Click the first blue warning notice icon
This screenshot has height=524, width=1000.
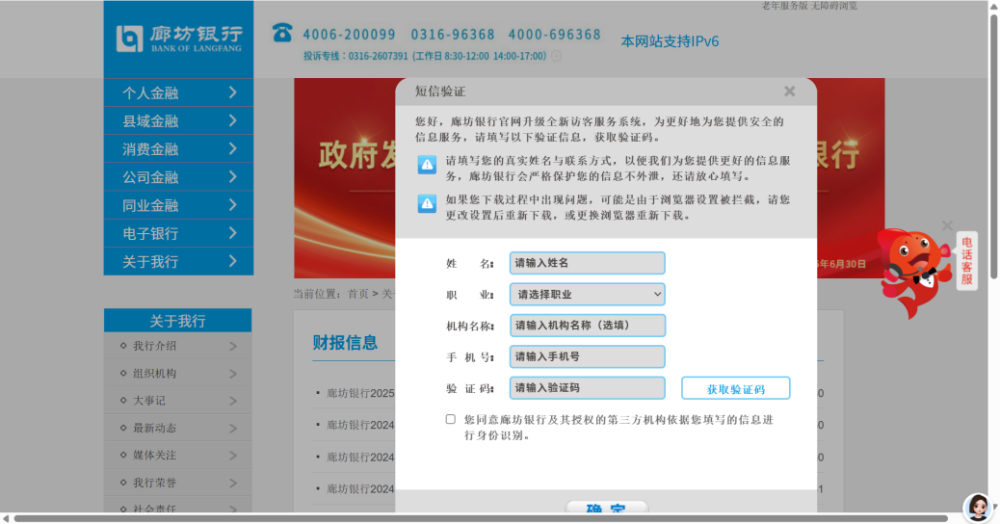click(x=427, y=165)
